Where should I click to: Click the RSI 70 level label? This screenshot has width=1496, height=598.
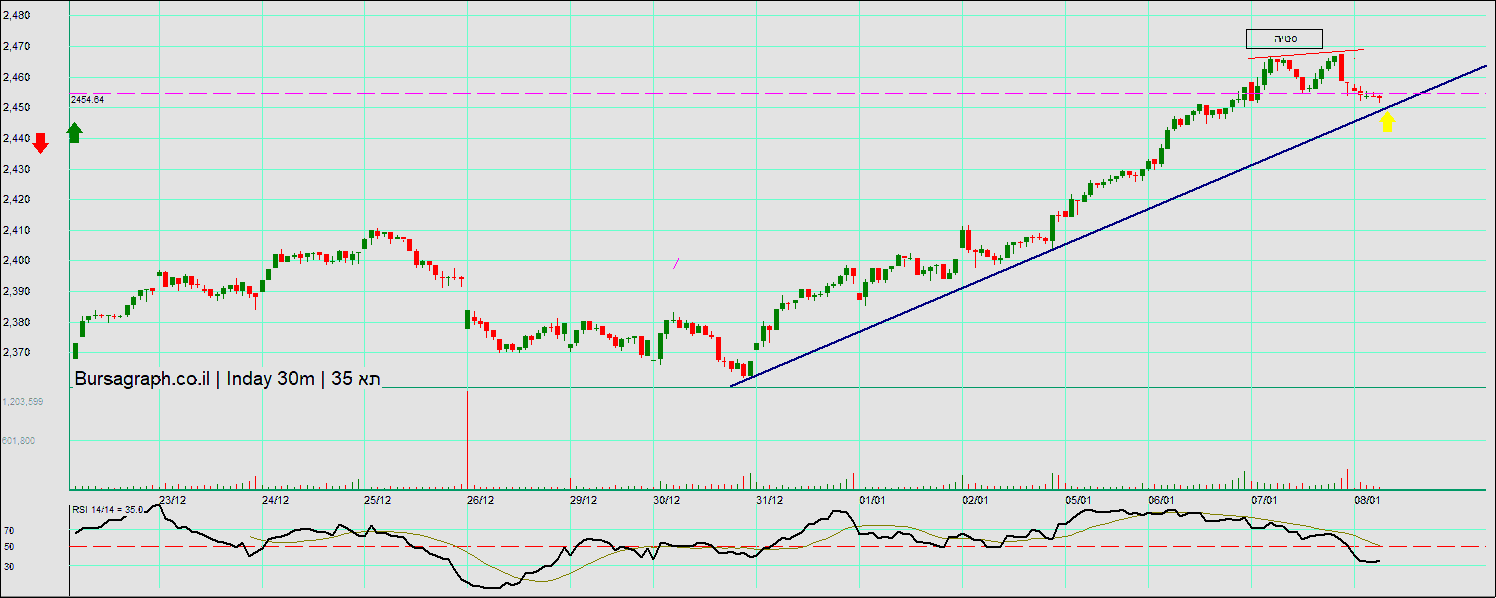coord(9,531)
